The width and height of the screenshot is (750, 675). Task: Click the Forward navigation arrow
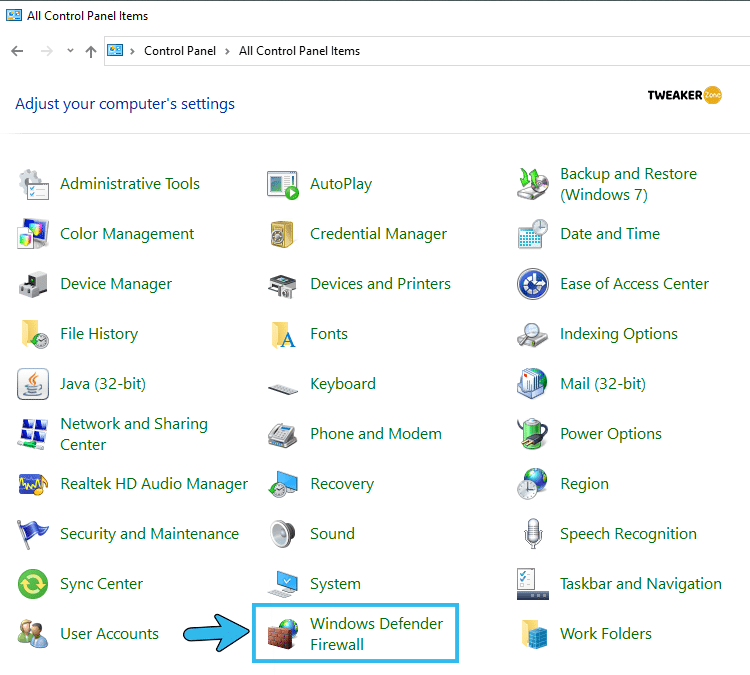coord(46,51)
